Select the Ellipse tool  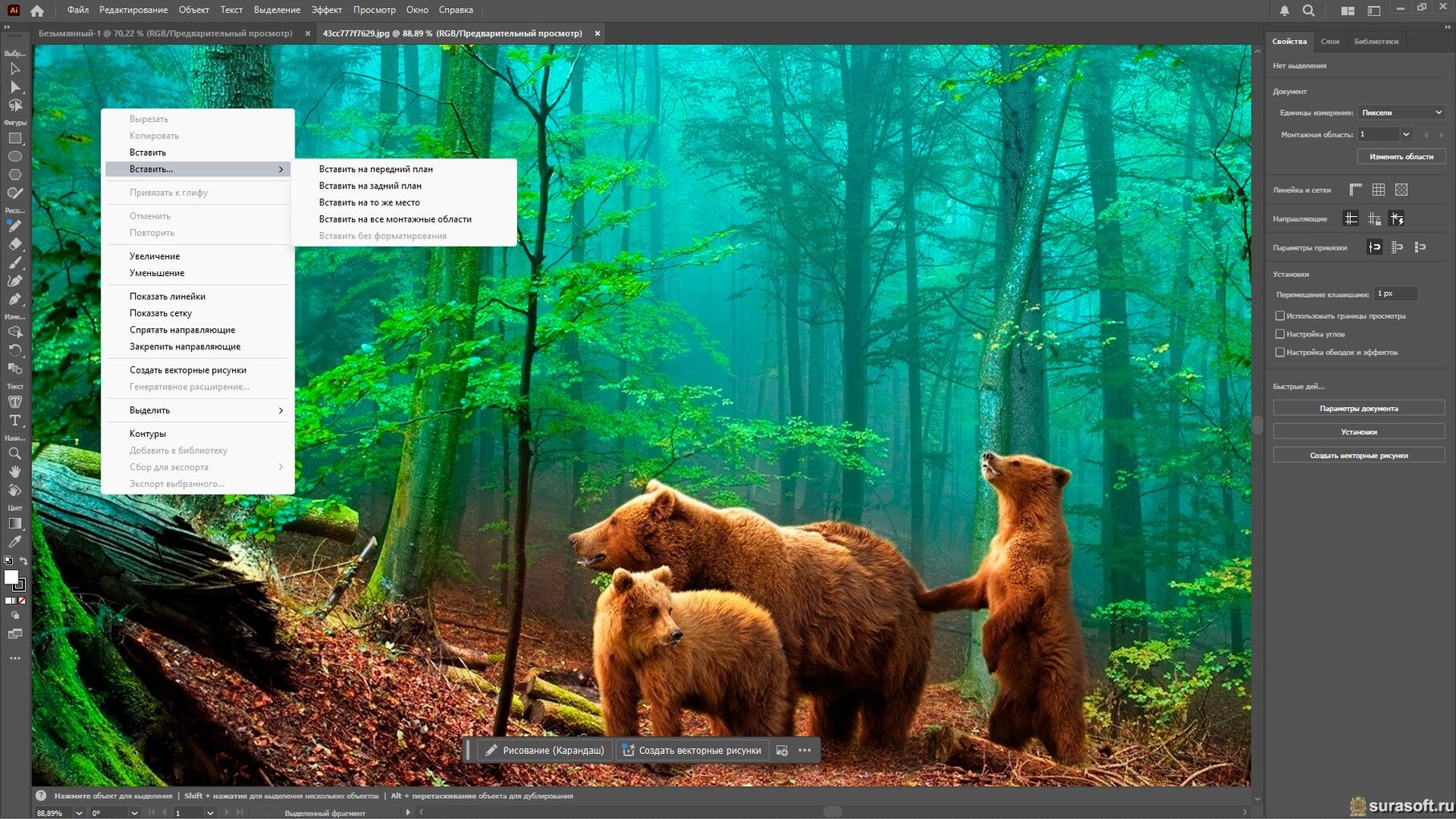tap(14, 157)
